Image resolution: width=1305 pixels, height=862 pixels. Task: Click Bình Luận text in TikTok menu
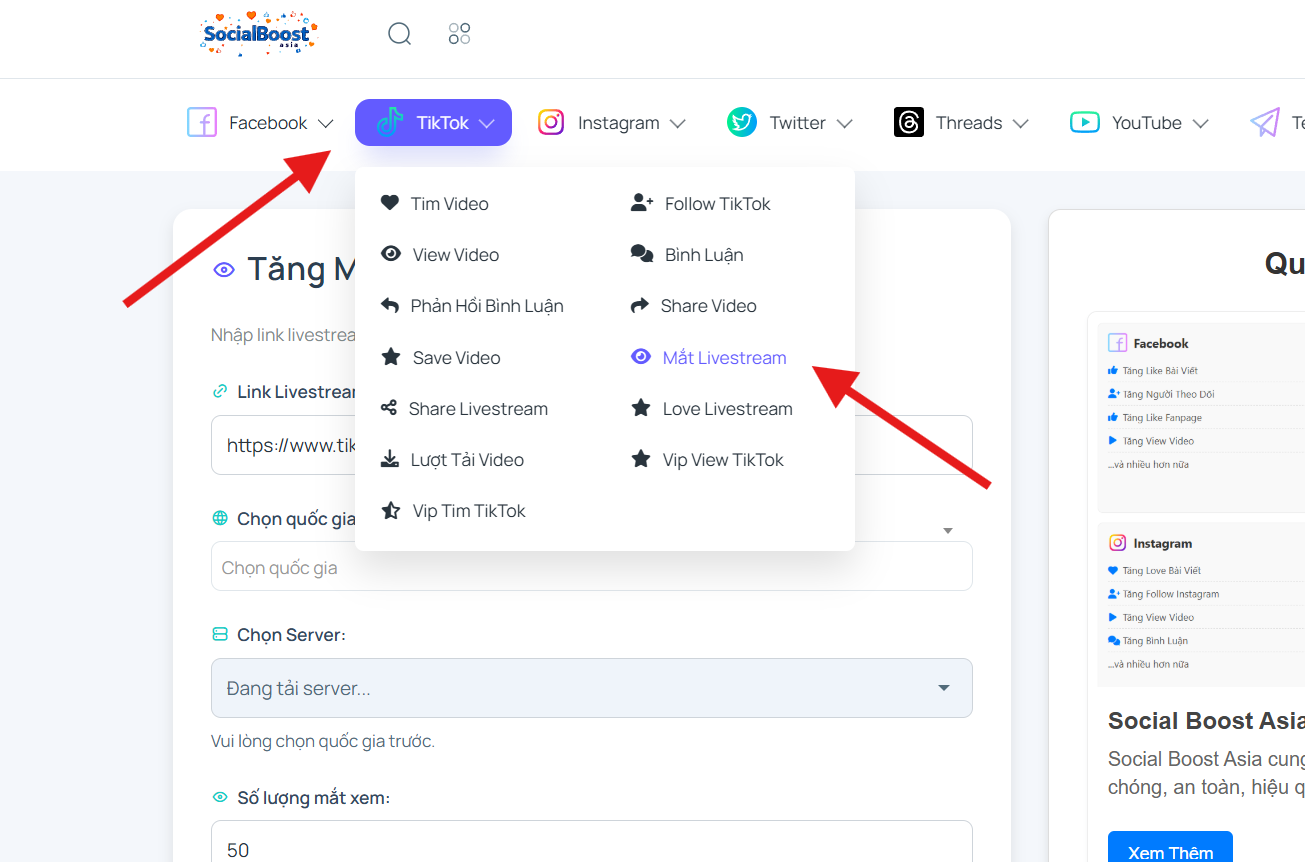[704, 255]
